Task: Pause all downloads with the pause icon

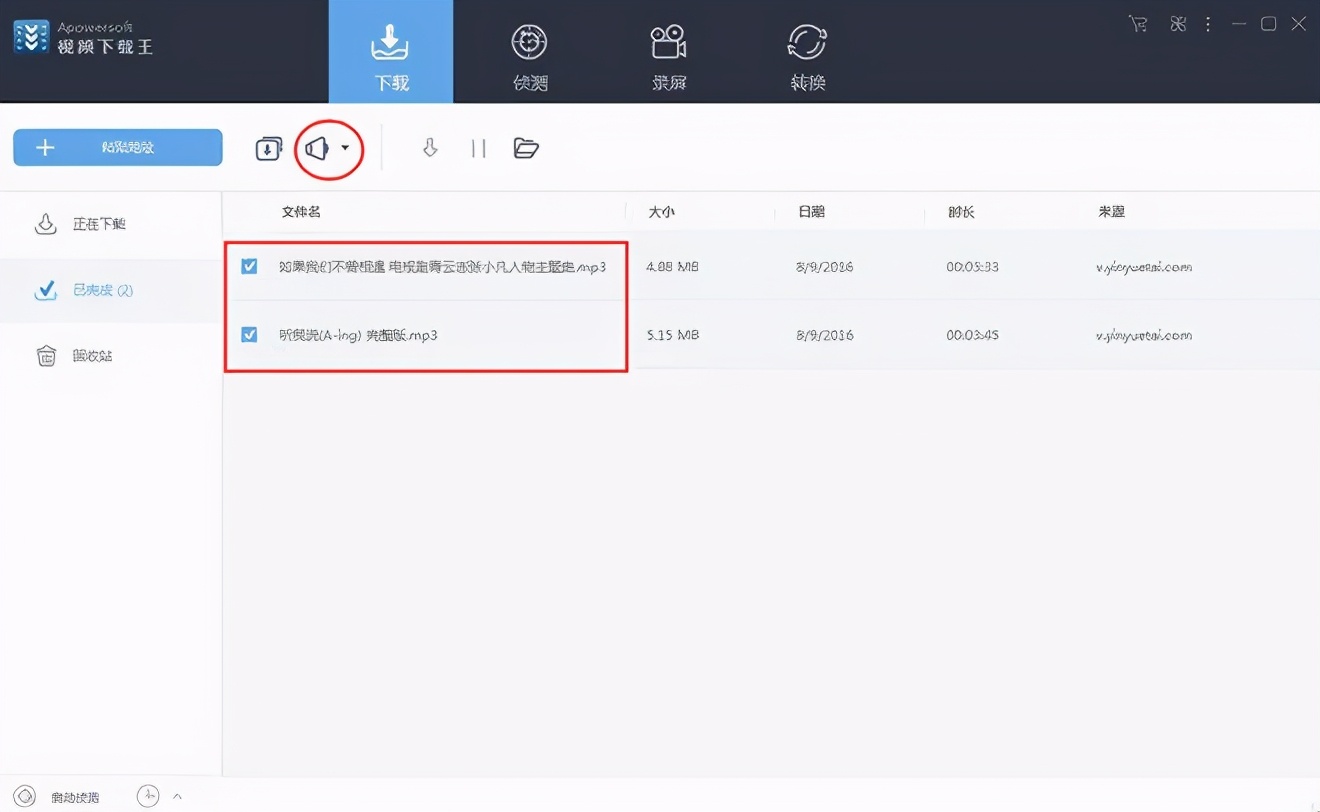Action: coord(478,147)
